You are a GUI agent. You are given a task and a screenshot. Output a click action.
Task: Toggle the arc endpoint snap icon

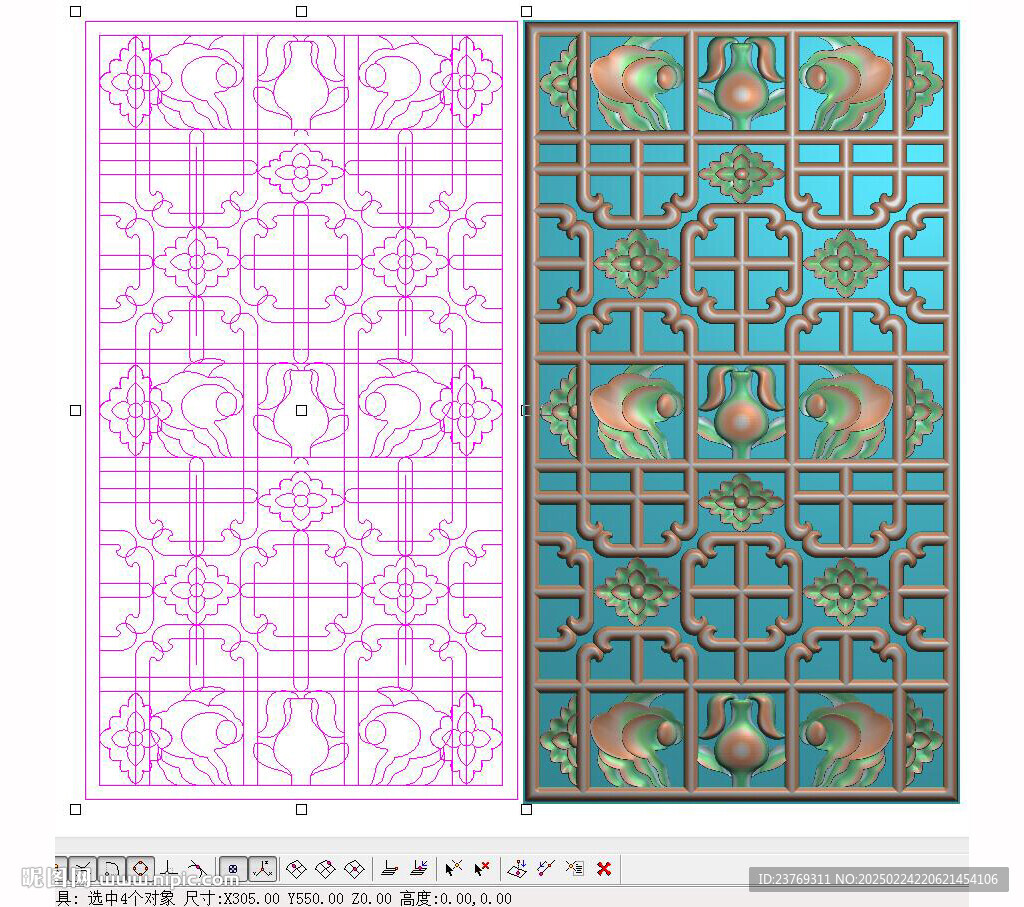pos(112,869)
